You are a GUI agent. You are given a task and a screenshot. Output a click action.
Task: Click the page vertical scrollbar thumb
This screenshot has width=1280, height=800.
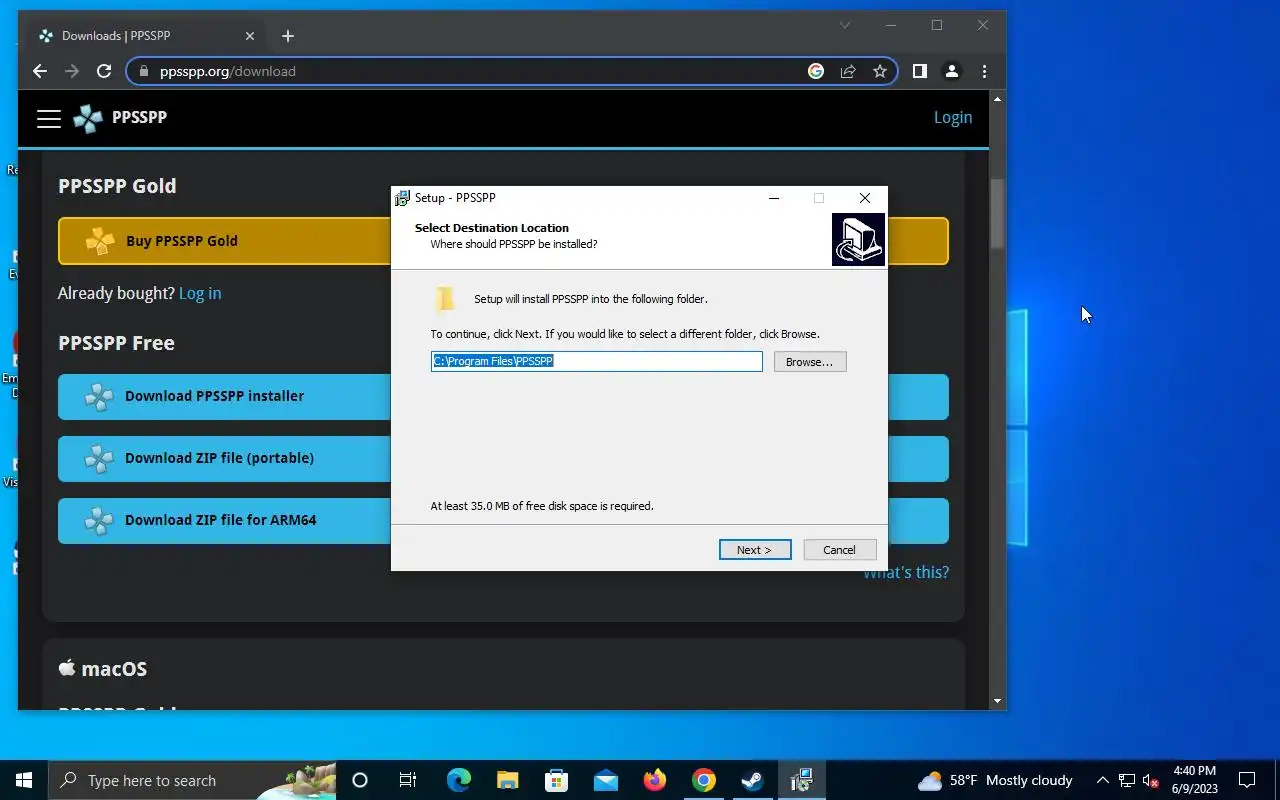click(997, 214)
